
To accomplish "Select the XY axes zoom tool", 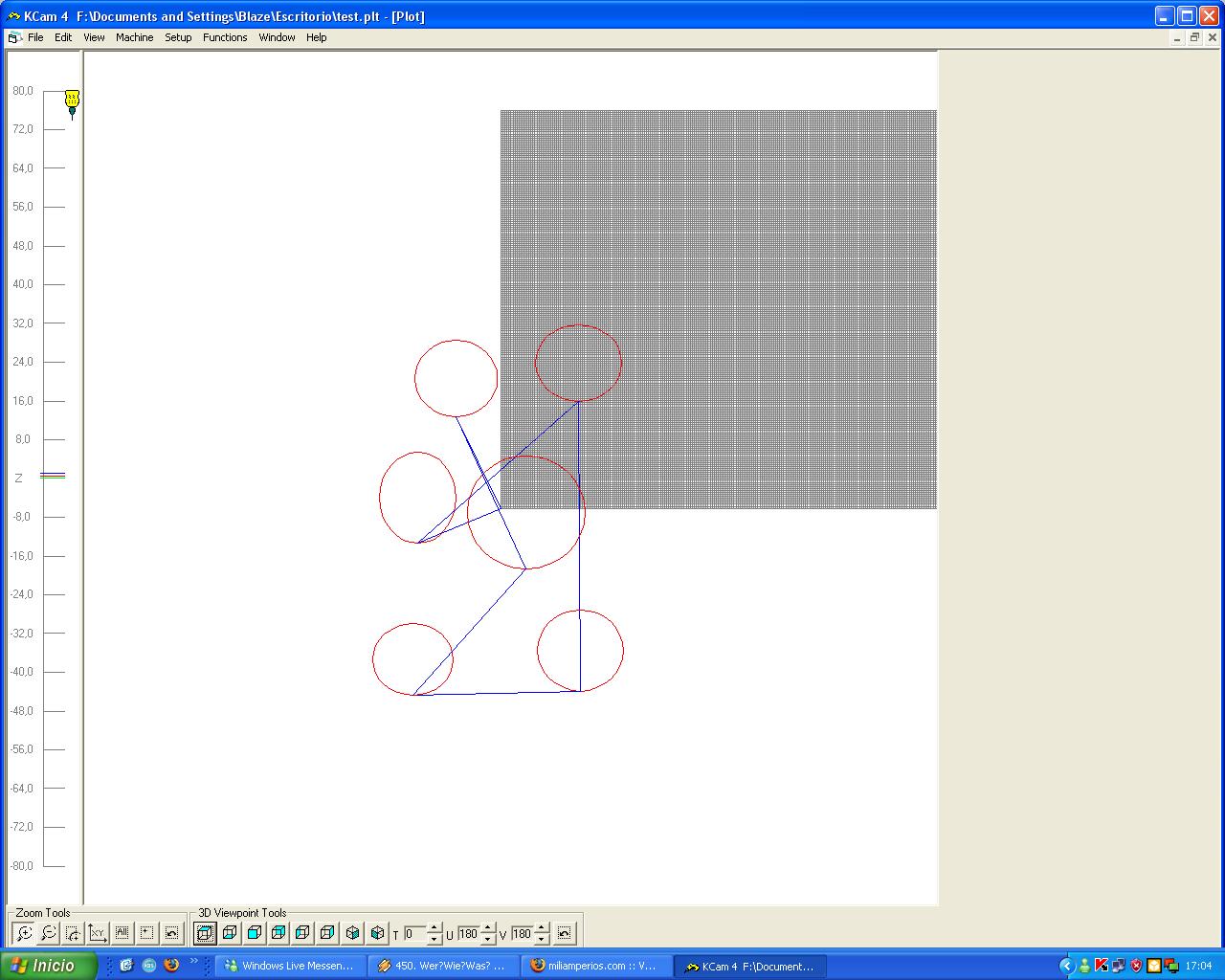I will 98,933.
